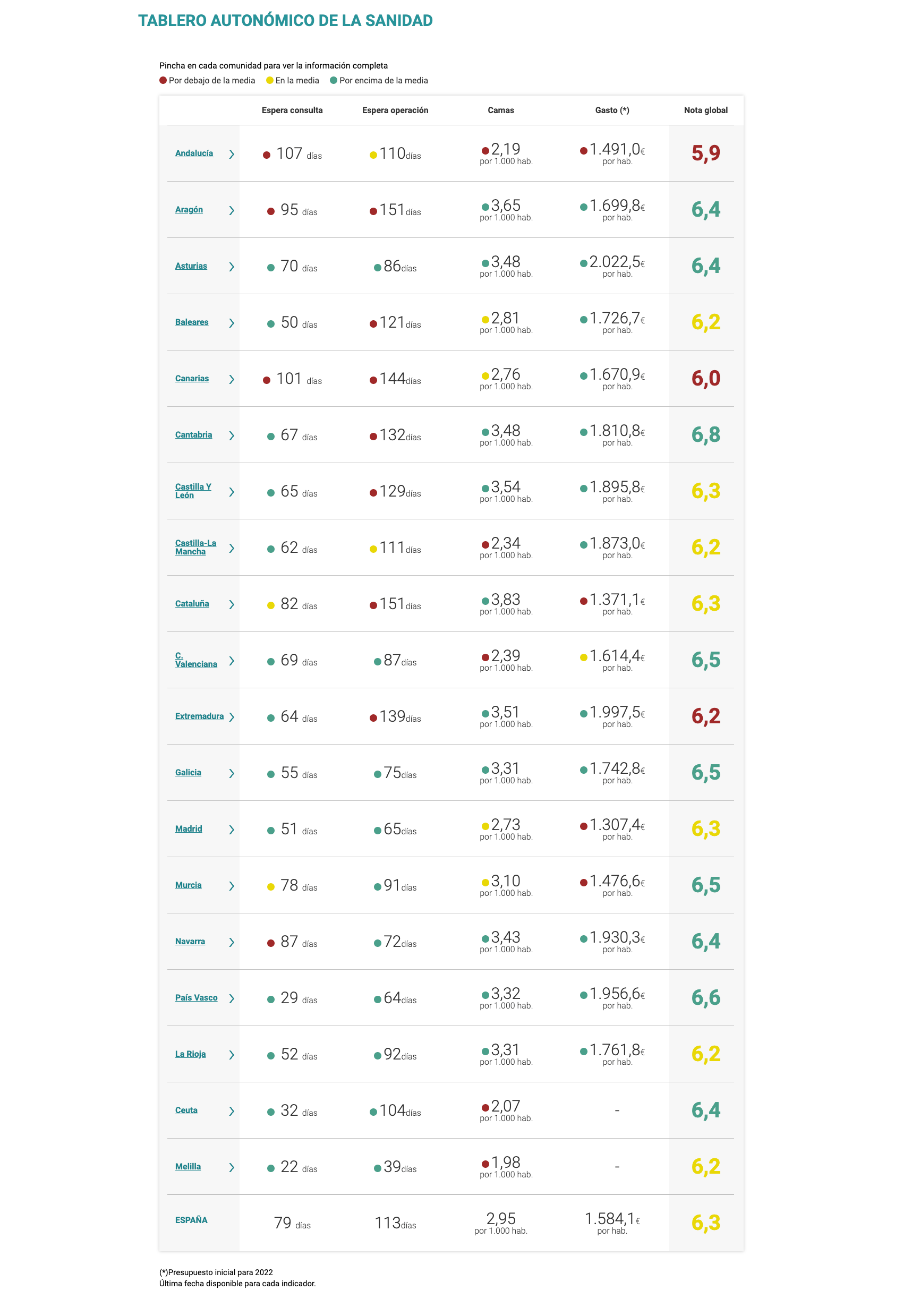
Task: Click the chevron next to Melilla
Action: [x=232, y=1167]
